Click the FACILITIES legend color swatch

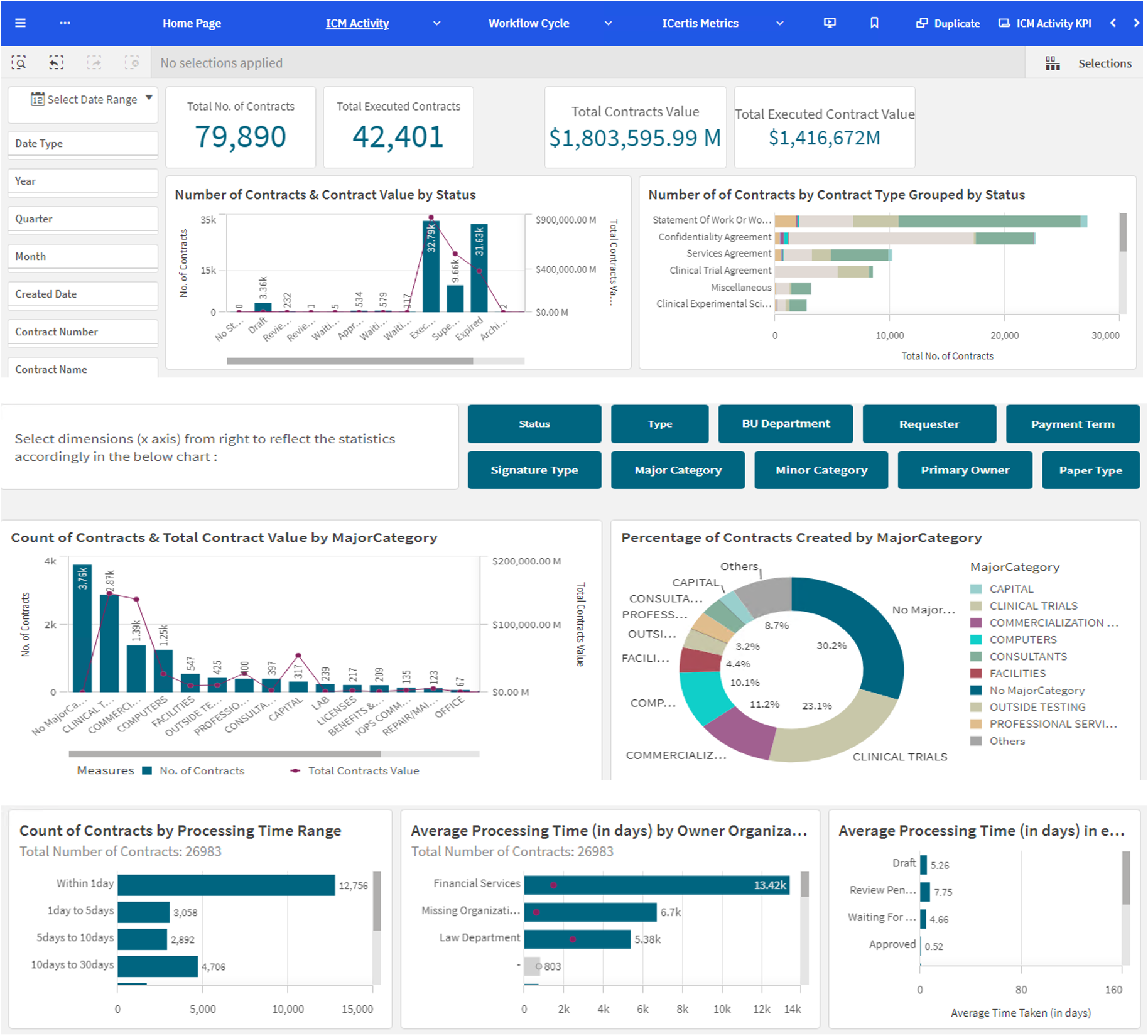point(976,673)
